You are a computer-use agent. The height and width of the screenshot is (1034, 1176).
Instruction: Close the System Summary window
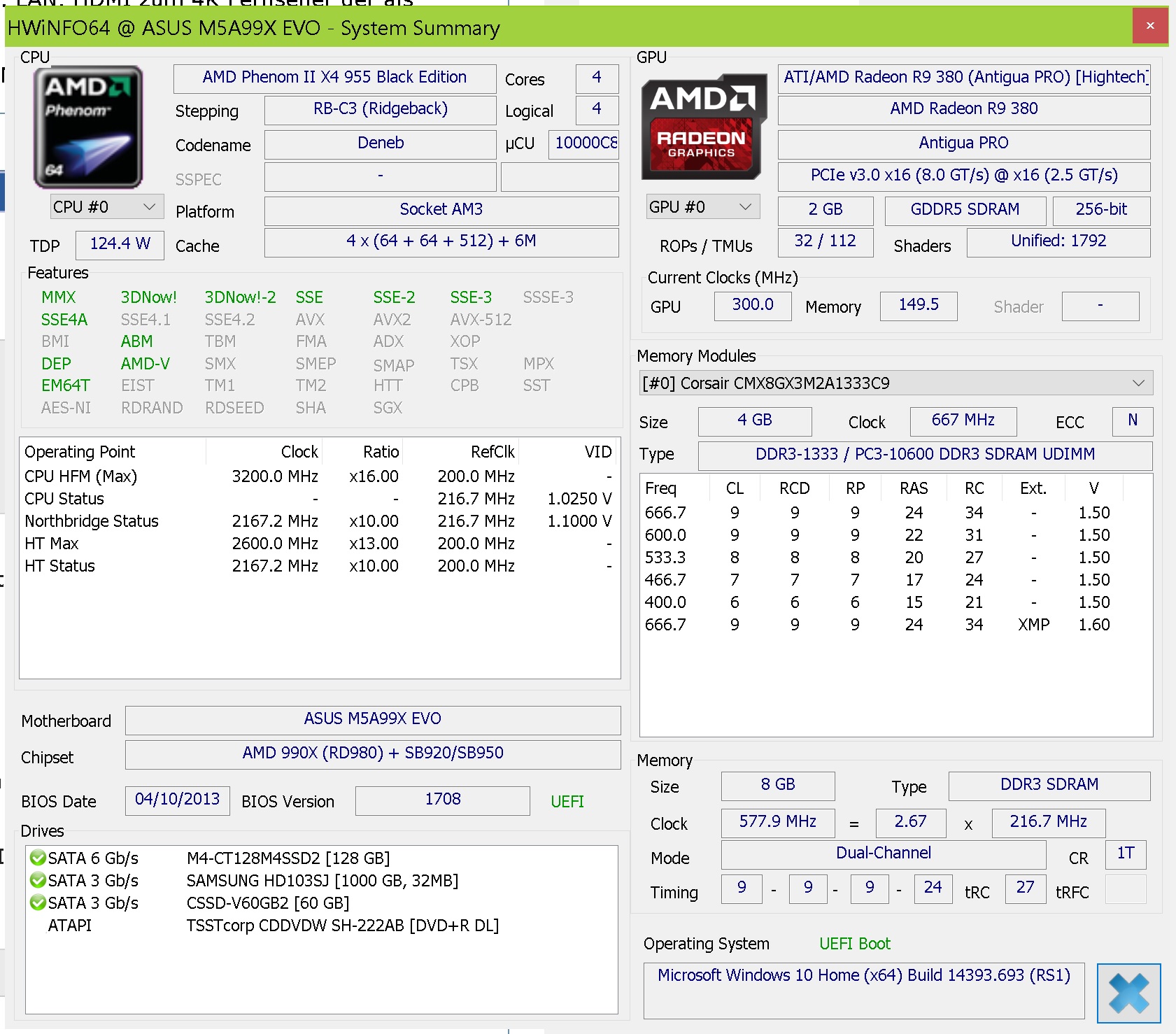click(x=1150, y=26)
